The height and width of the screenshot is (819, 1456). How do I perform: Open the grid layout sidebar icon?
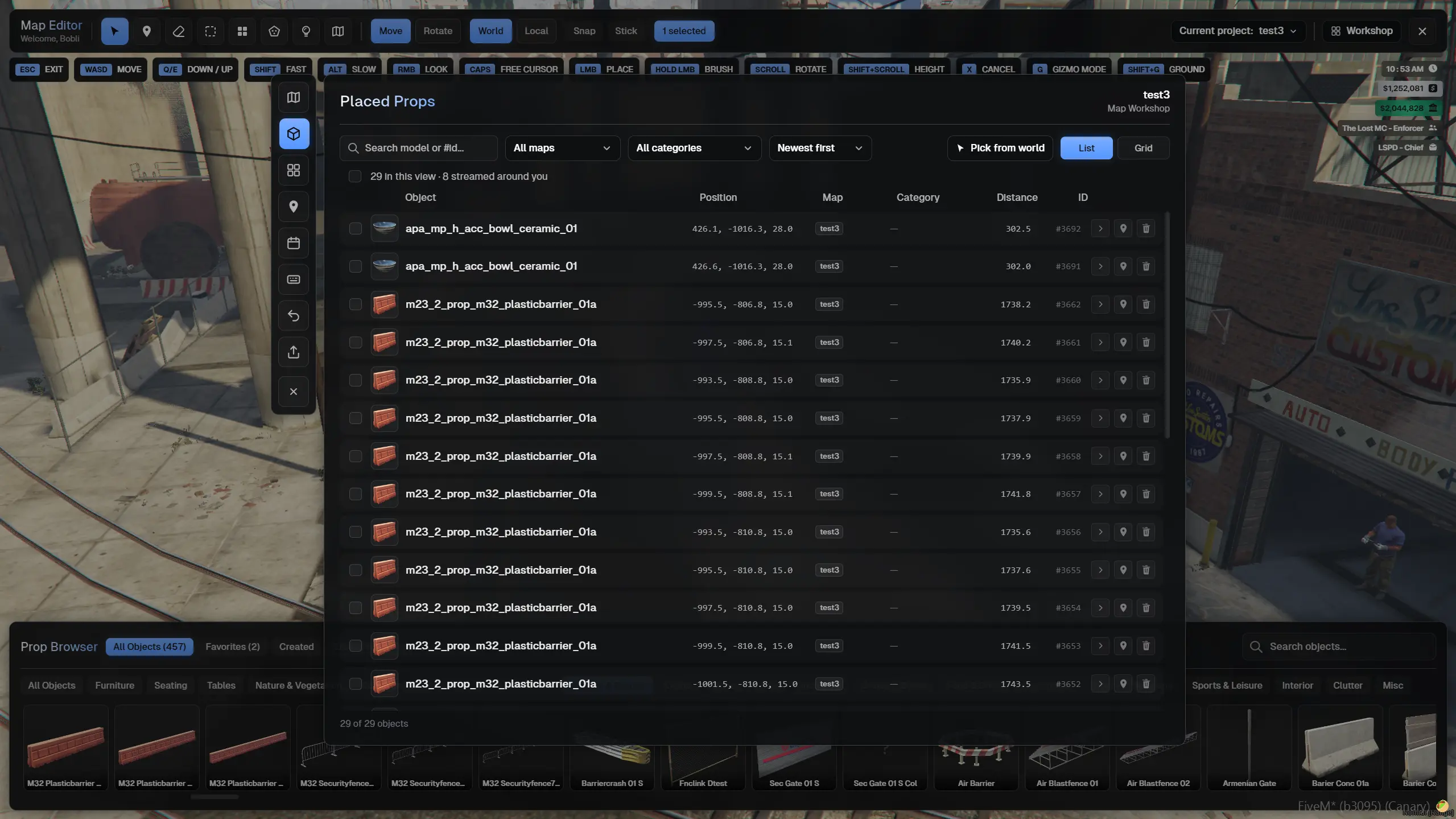[x=294, y=170]
